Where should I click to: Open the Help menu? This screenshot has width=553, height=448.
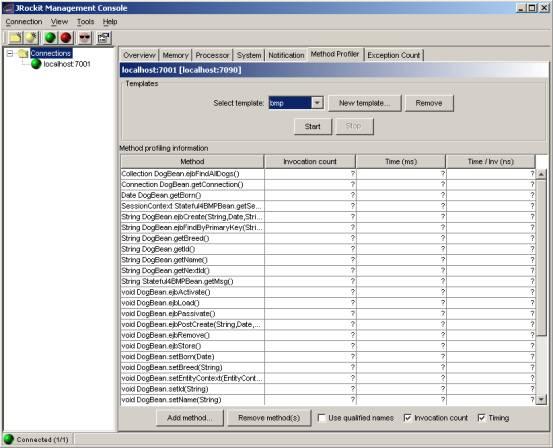pos(110,22)
